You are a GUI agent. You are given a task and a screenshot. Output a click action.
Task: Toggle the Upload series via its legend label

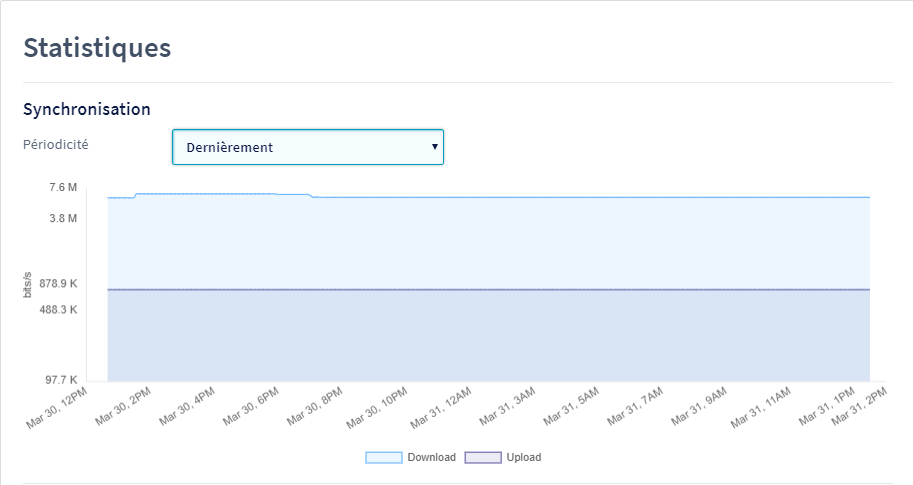pyautogui.click(x=523, y=457)
